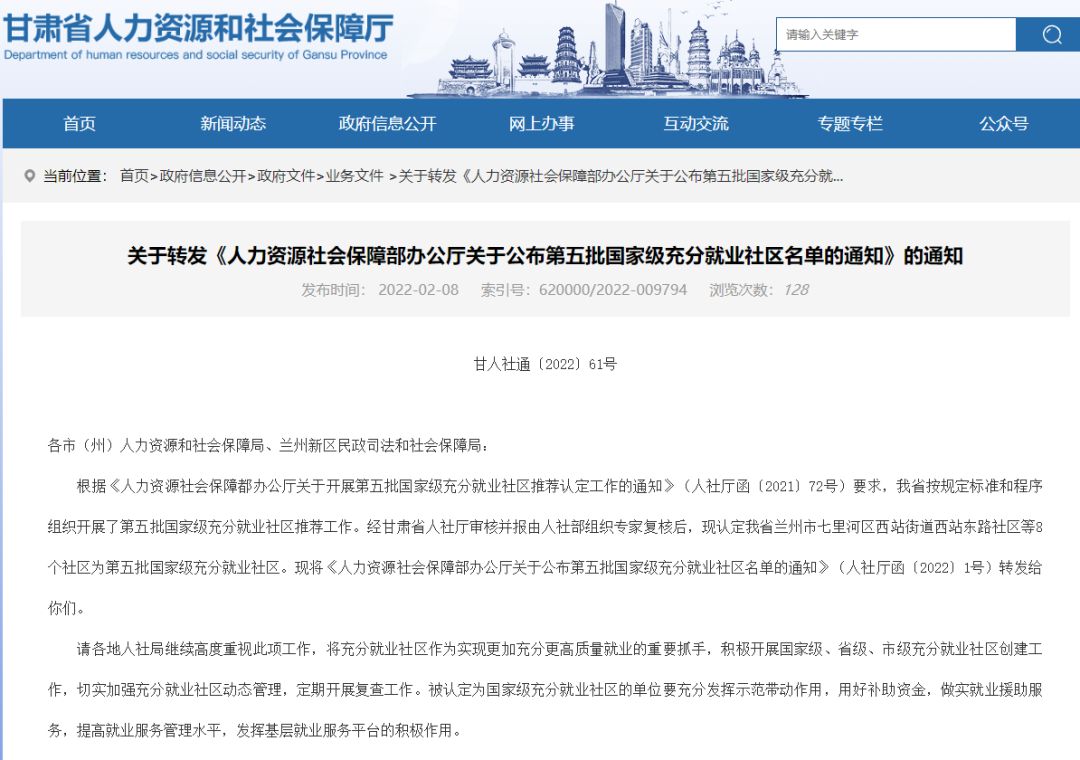Open the 首页 navigation menu
This screenshot has height=760, width=1080.
tap(79, 123)
